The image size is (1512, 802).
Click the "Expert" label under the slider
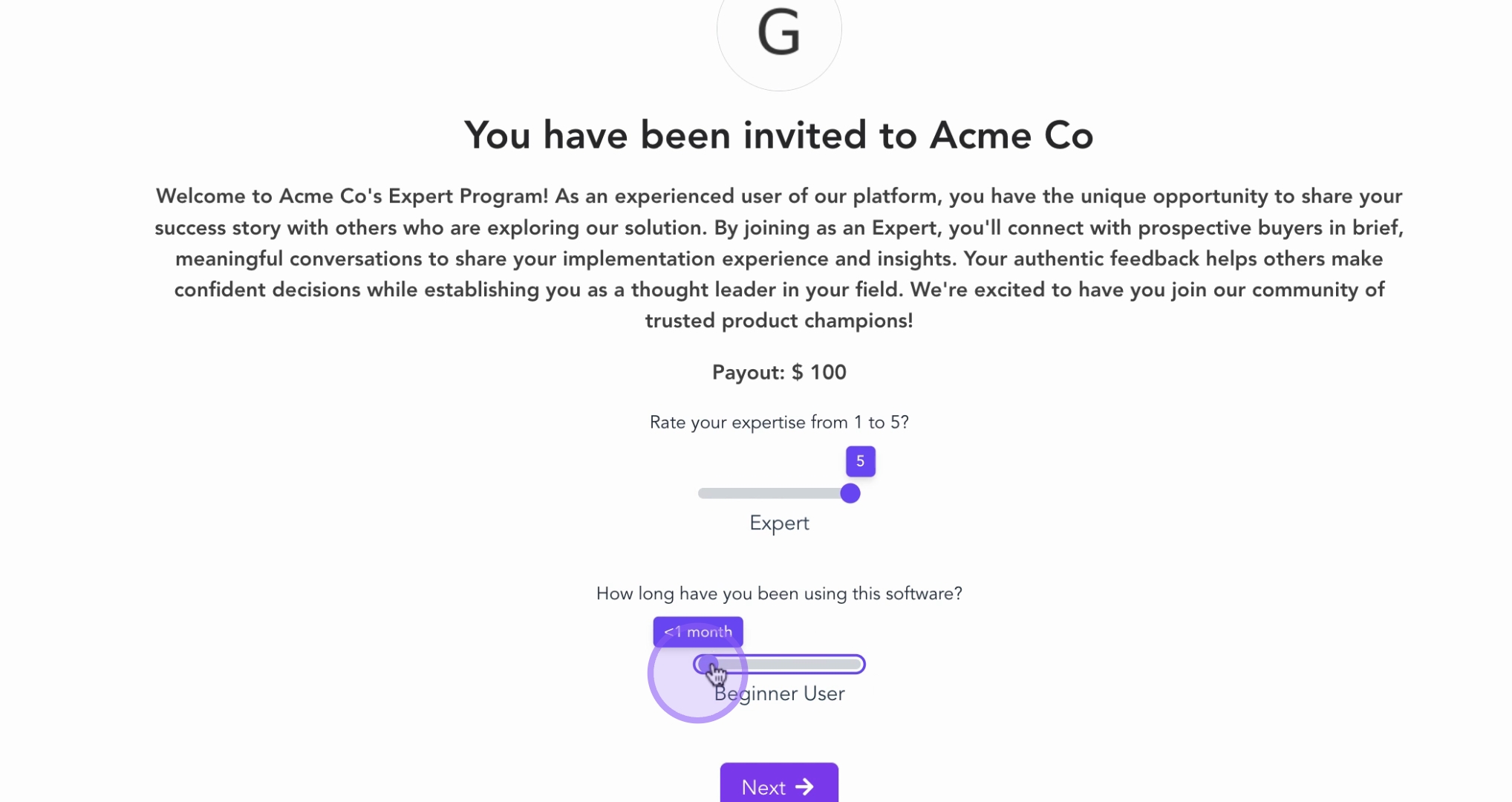[x=778, y=523]
